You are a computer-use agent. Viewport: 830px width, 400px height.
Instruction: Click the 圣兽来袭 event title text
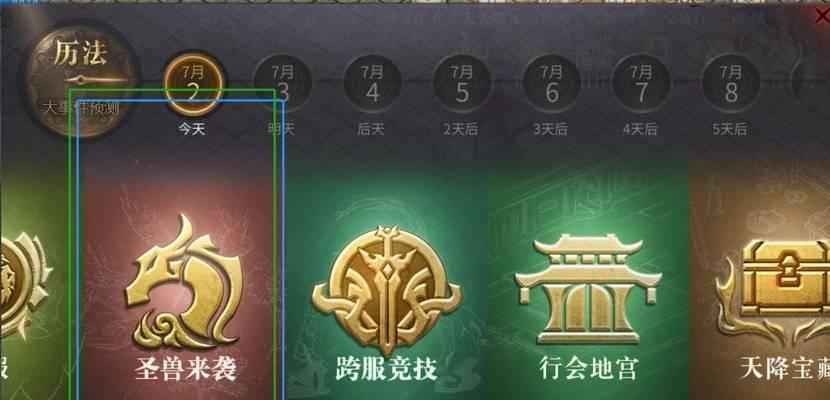(x=185, y=368)
